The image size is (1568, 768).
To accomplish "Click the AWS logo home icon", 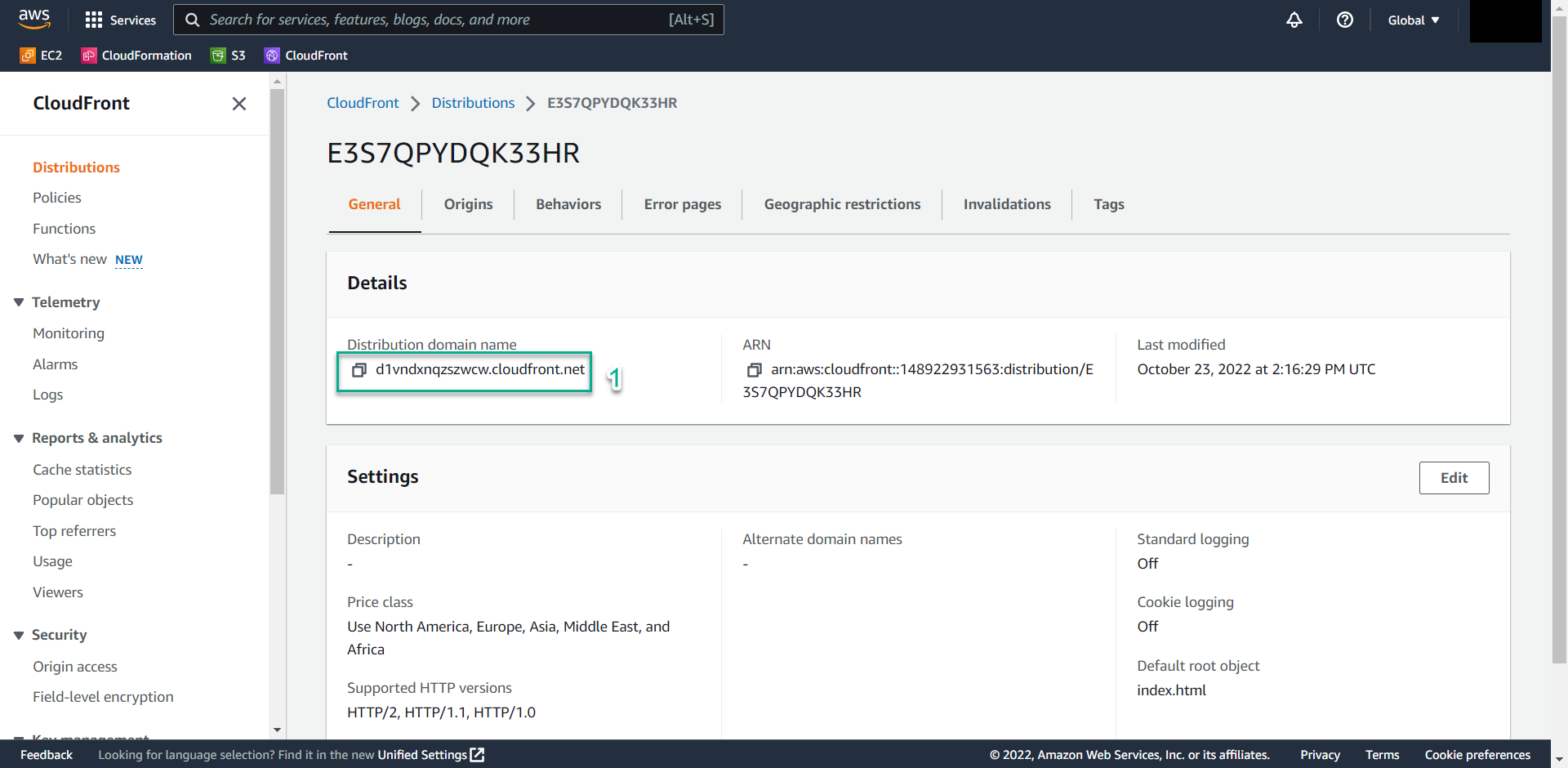I will click(34, 19).
